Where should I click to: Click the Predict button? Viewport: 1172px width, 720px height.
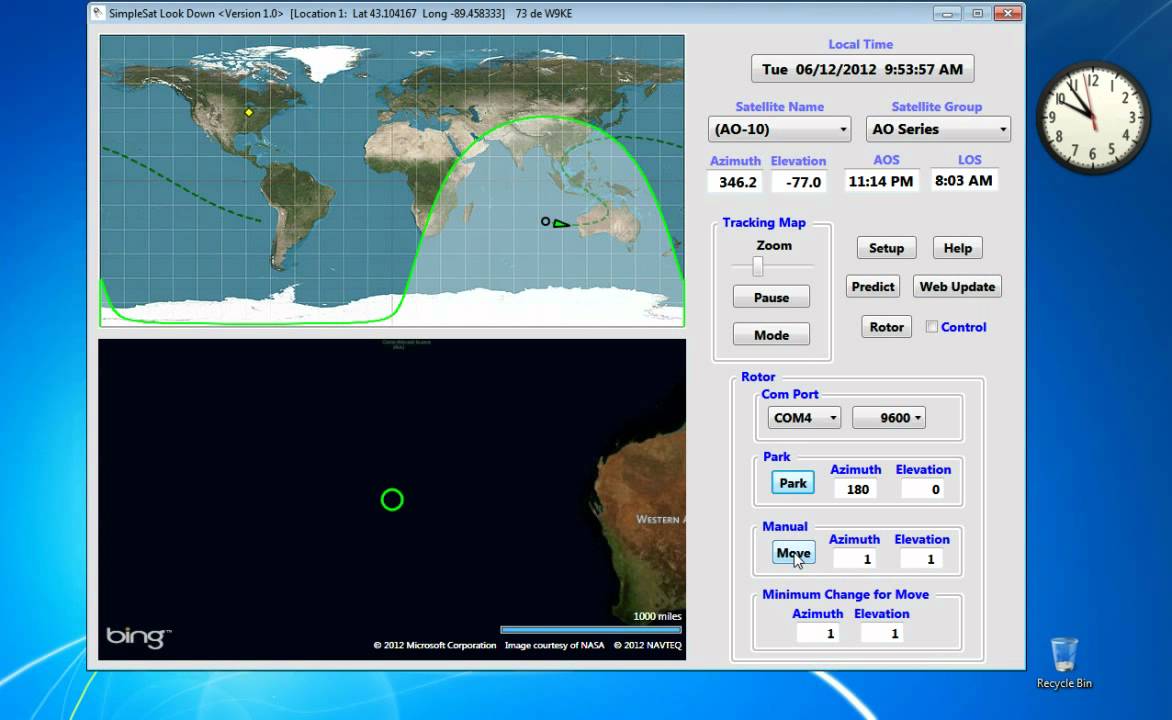872,286
